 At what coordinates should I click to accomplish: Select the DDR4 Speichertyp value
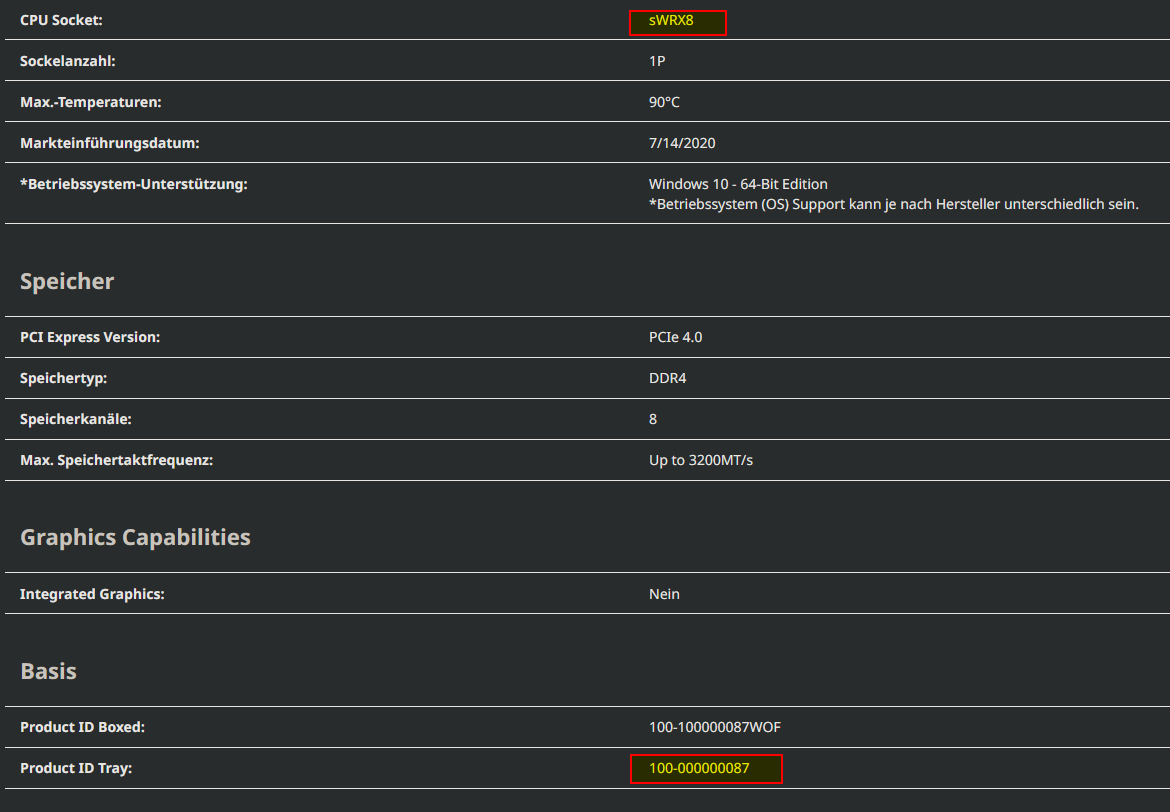[667, 378]
